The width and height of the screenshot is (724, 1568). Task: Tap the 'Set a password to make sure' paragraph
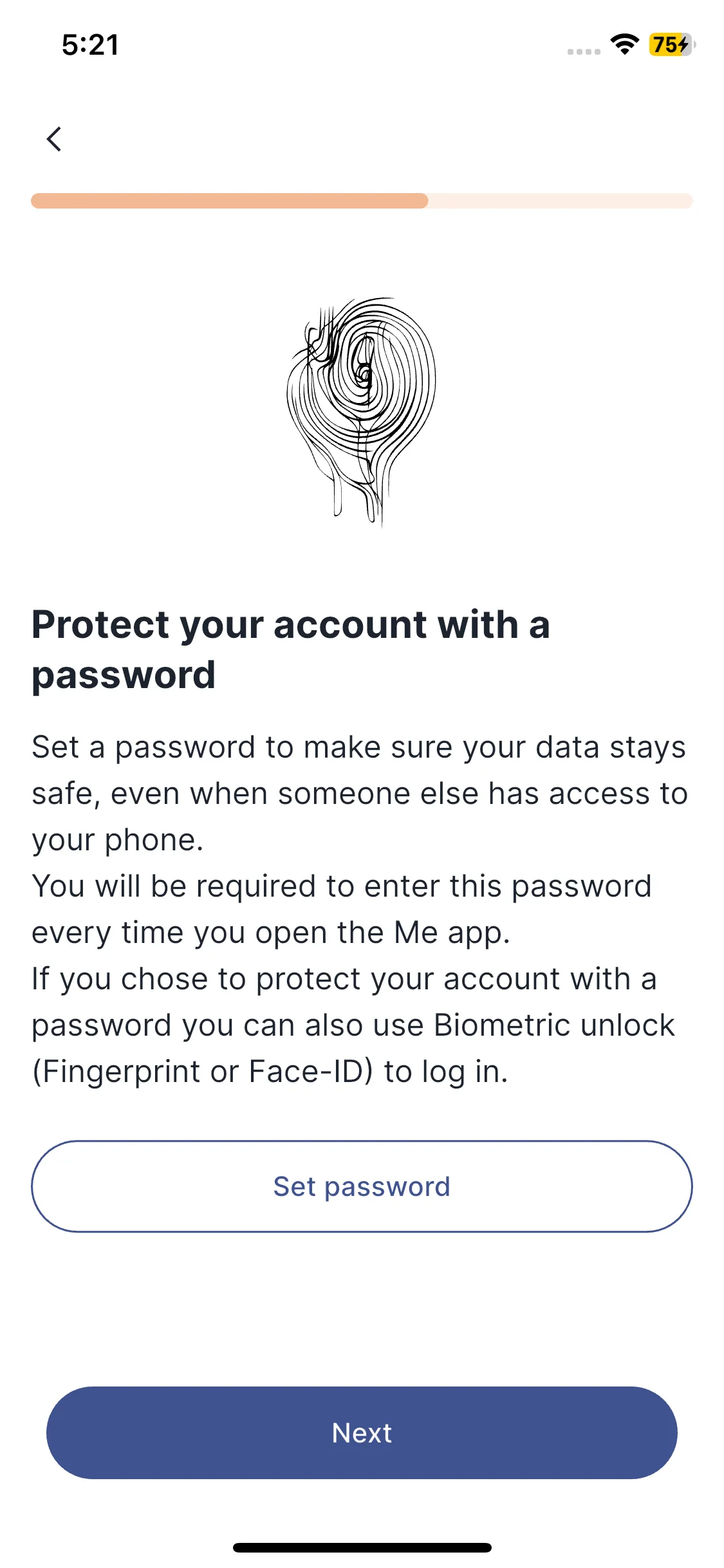point(360,794)
